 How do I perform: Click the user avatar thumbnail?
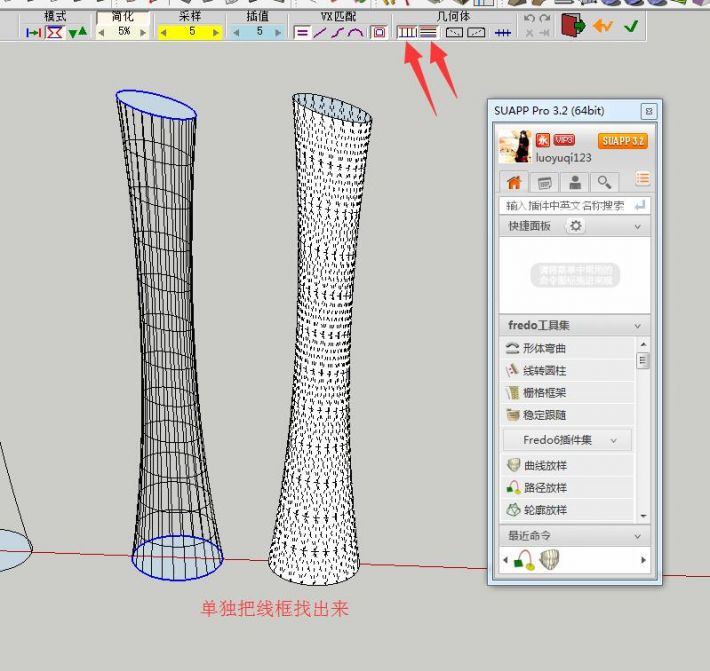[514, 145]
